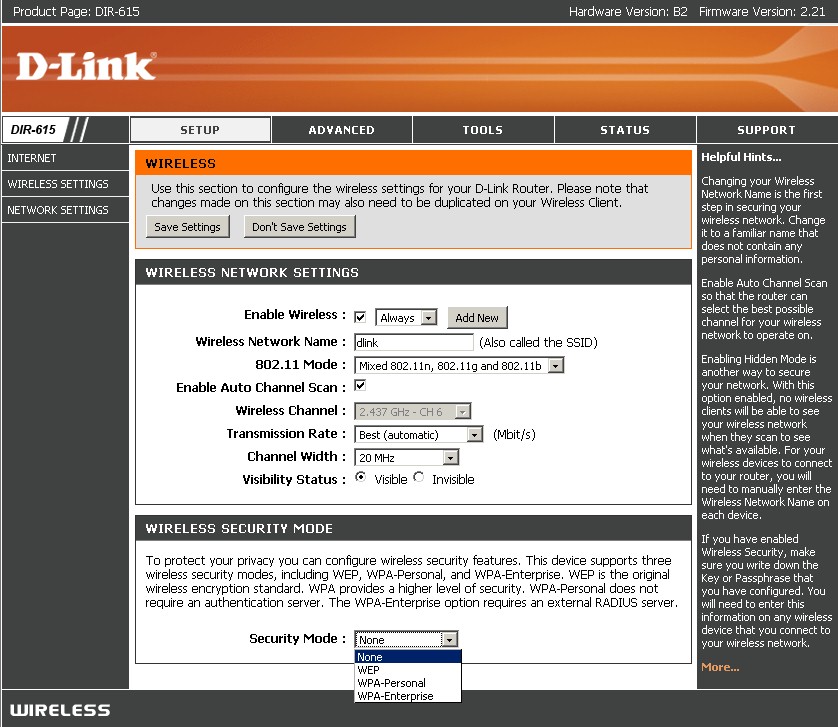Image resolution: width=838 pixels, height=727 pixels.
Task: Open NETWORK SETTINGS in sidebar
Action: coord(65,210)
